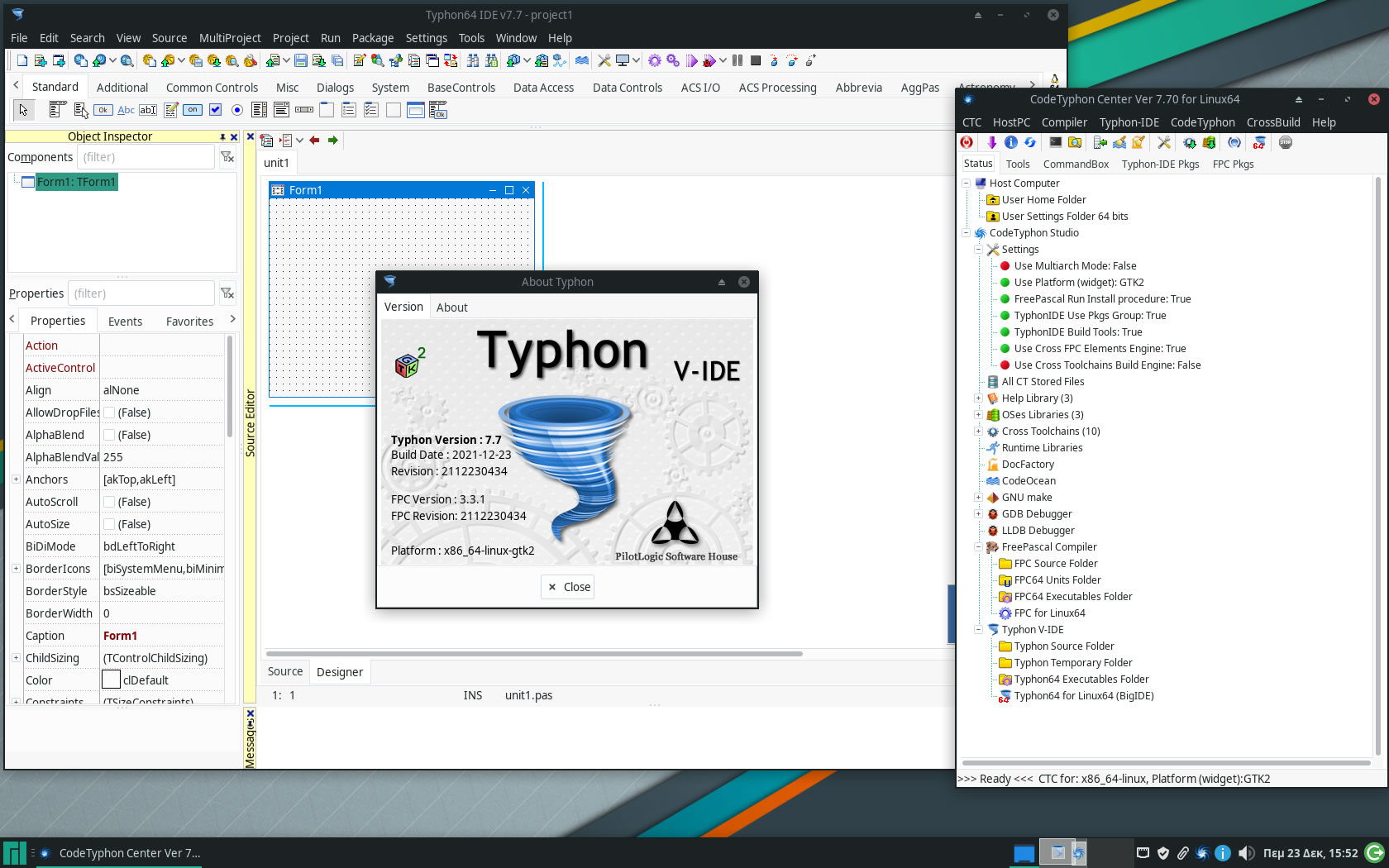The width and height of the screenshot is (1389, 868).
Task: Click the Save floppy disk toolbar icon
Action: [301, 60]
